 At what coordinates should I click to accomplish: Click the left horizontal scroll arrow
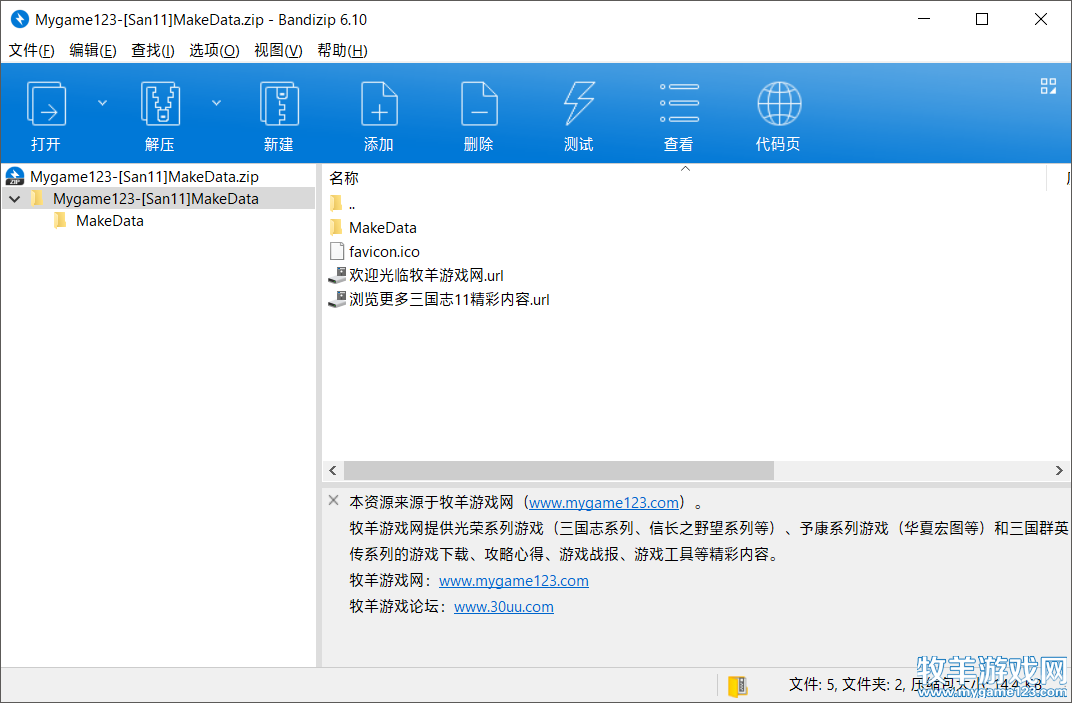[x=333, y=470]
